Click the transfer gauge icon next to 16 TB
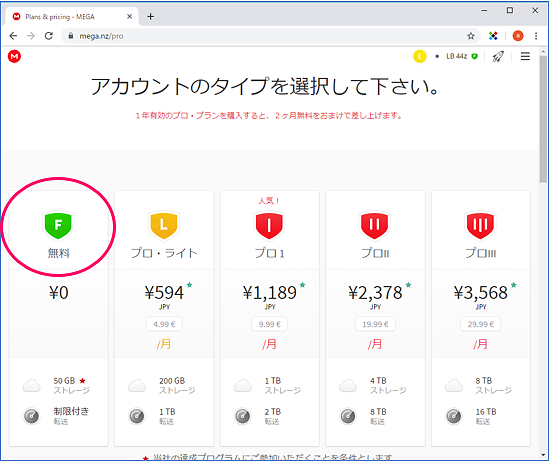The width and height of the screenshot is (549, 461). tap(454, 416)
